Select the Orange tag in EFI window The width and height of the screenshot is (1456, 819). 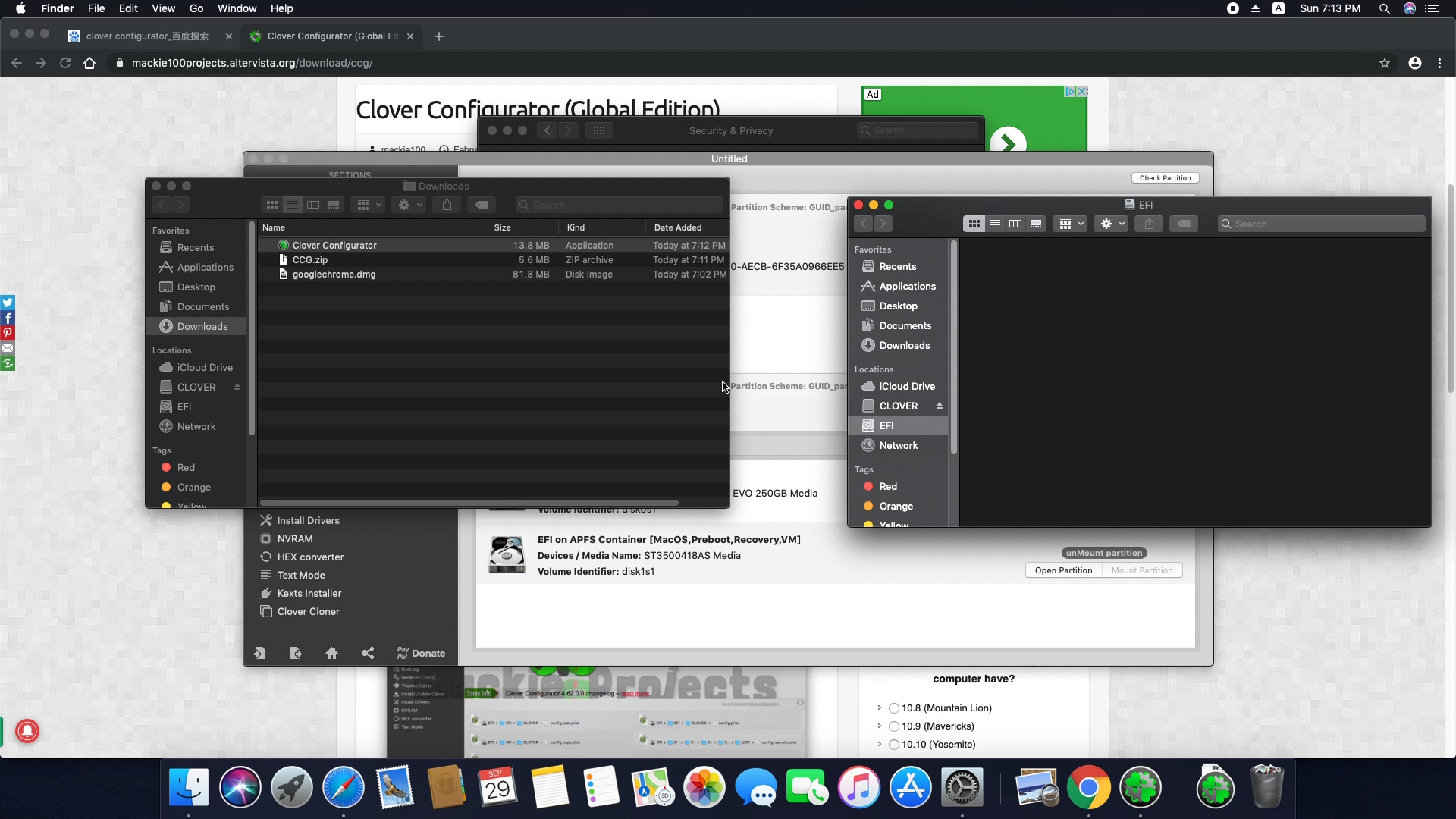pos(896,506)
